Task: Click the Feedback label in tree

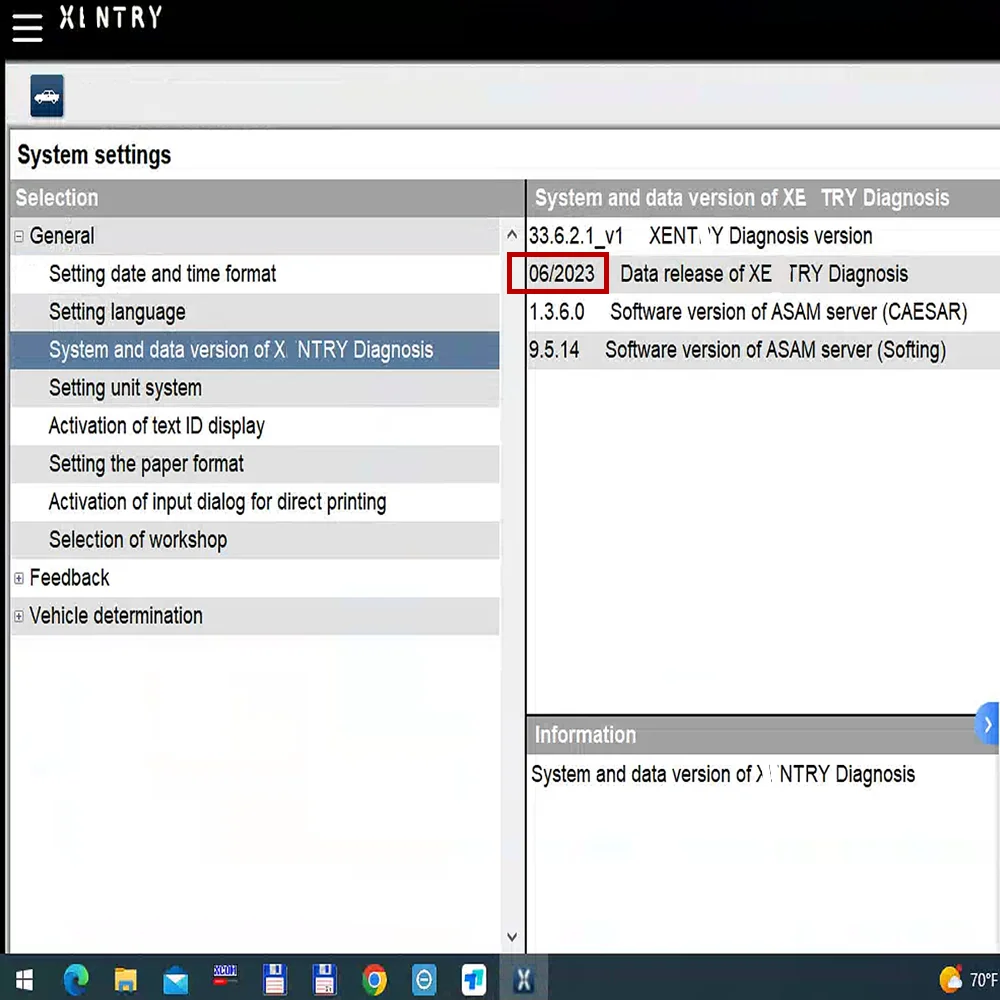Action: coord(70,578)
